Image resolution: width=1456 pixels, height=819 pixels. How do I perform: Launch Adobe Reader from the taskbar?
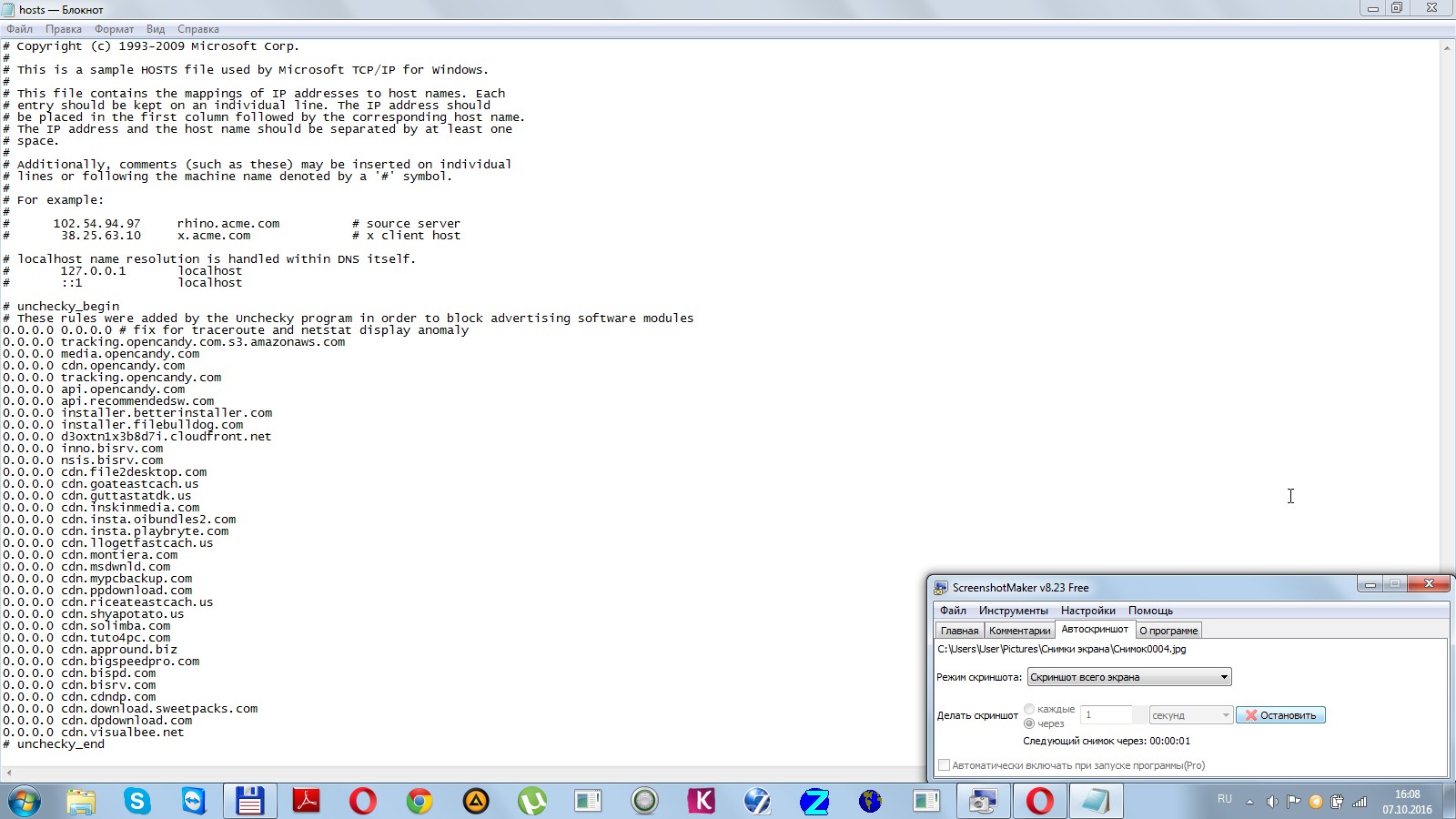[307, 801]
